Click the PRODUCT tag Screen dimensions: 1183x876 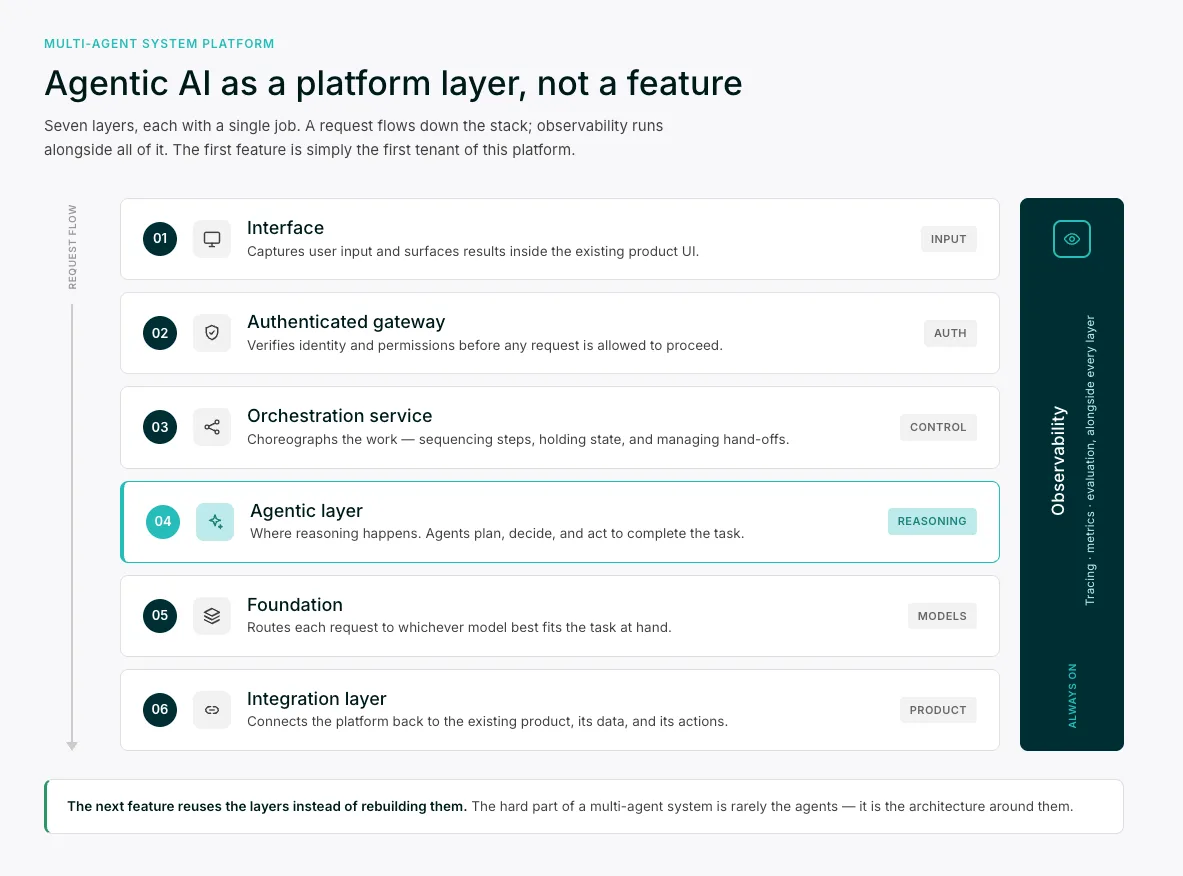[x=938, y=710]
